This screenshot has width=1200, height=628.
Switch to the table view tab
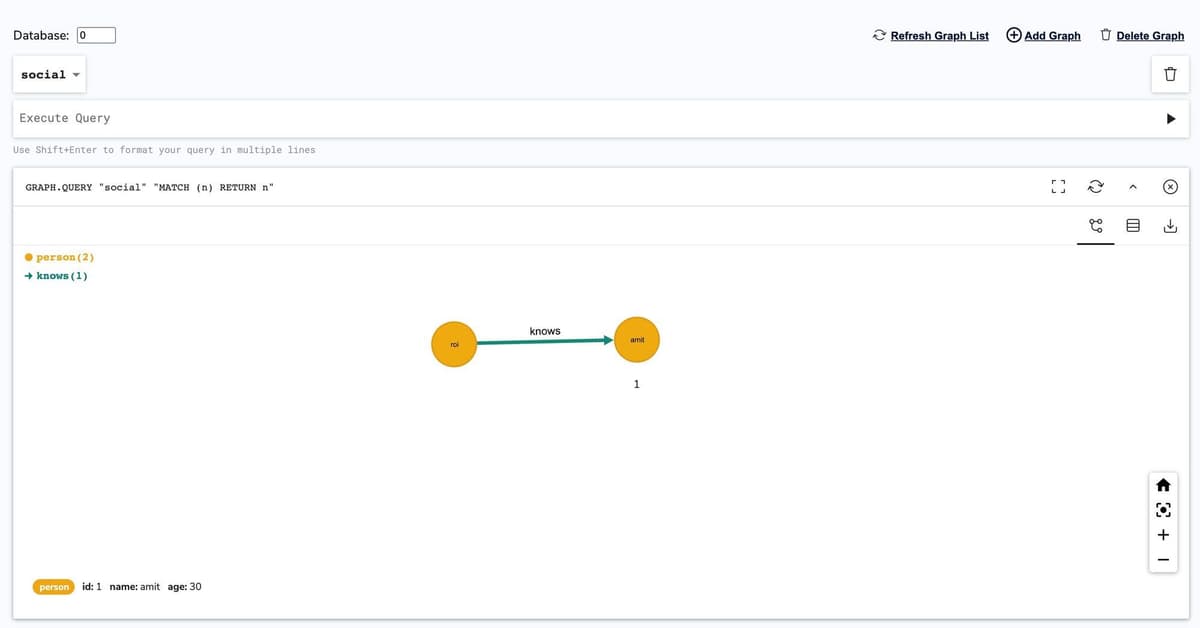point(1133,226)
